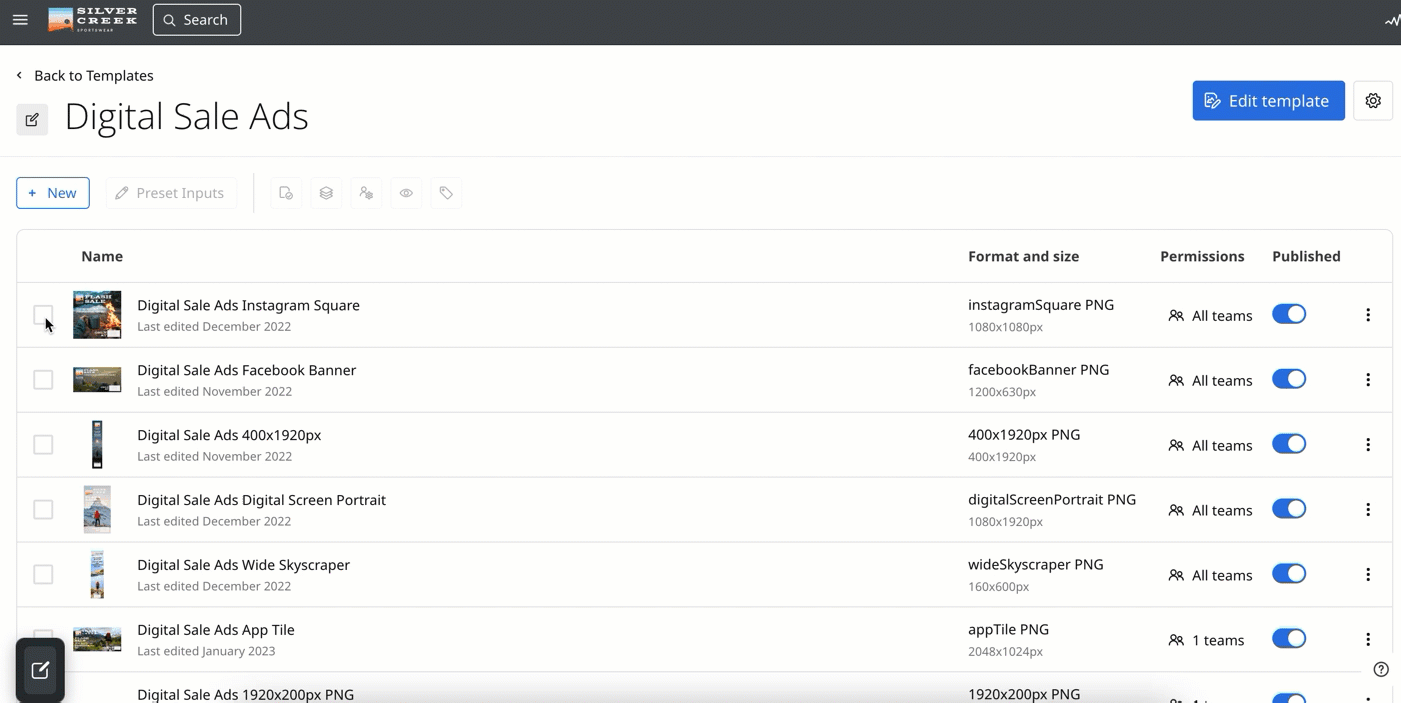Open Digital Sale Ads App Tile
The width and height of the screenshot is (1401, 703).
click(x=216, y=630)
